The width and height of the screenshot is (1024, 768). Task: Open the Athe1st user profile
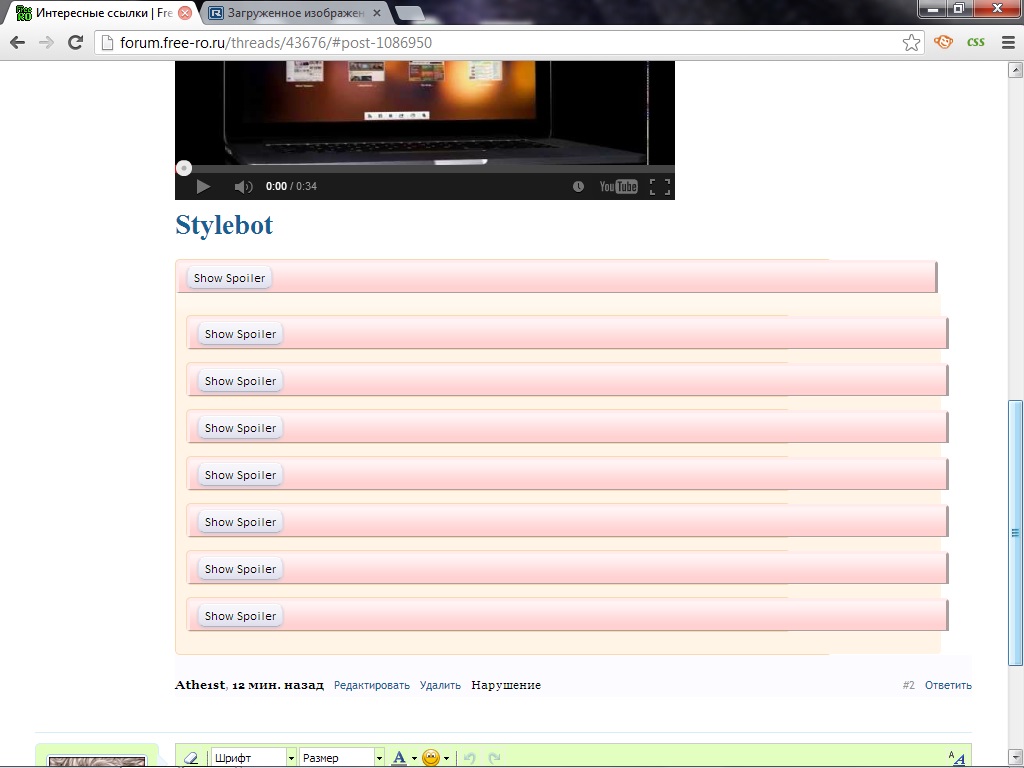coord(200,685)
